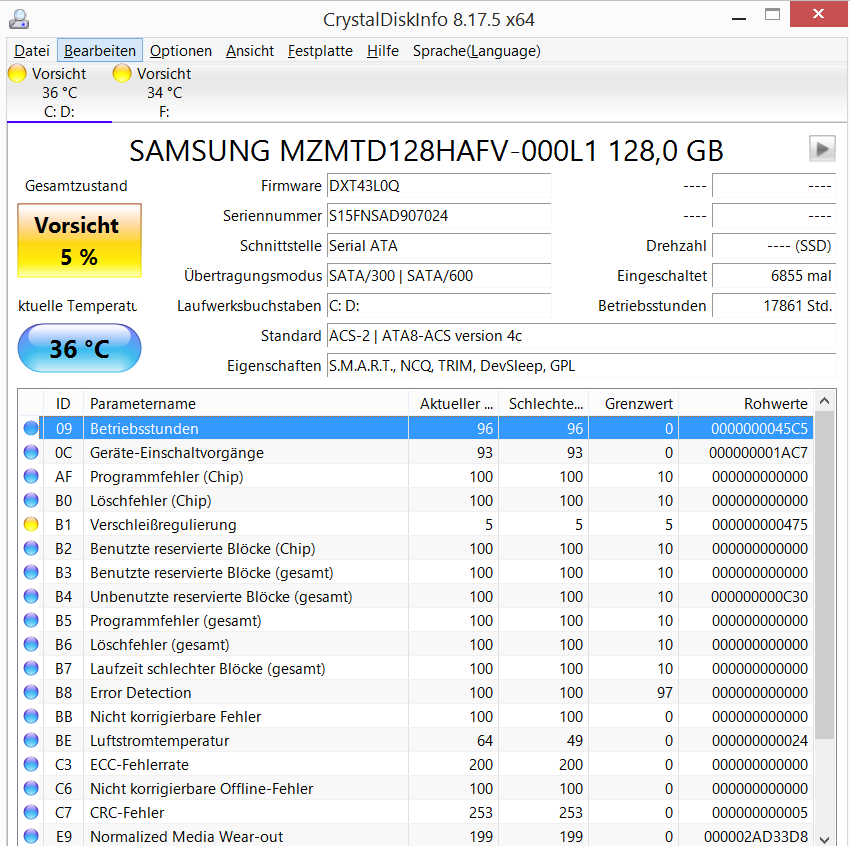This screenshot has height=846, width=850.
Task: Open the Sprache(Language) menu
Action: coord(476,50)
